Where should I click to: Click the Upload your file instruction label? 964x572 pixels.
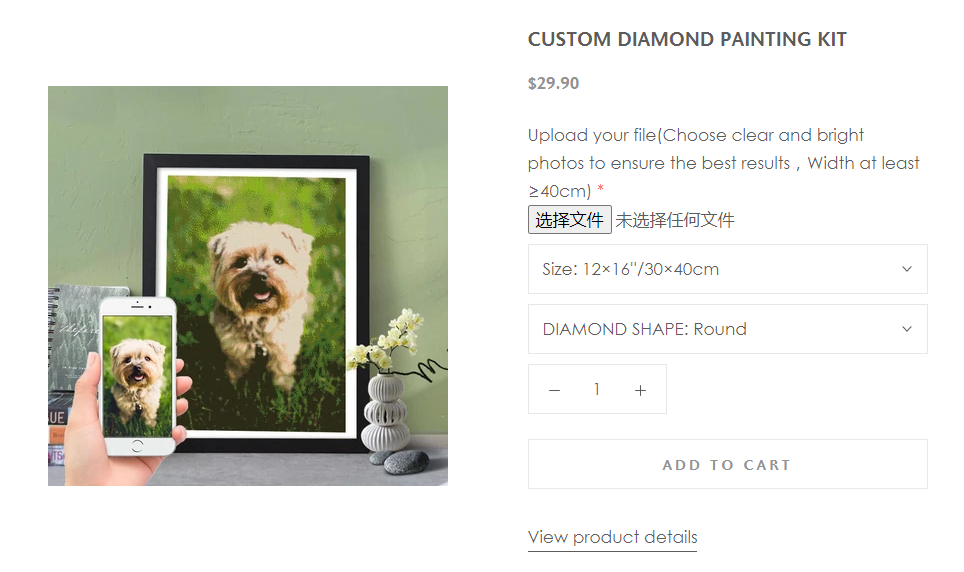tap(723, 162)
